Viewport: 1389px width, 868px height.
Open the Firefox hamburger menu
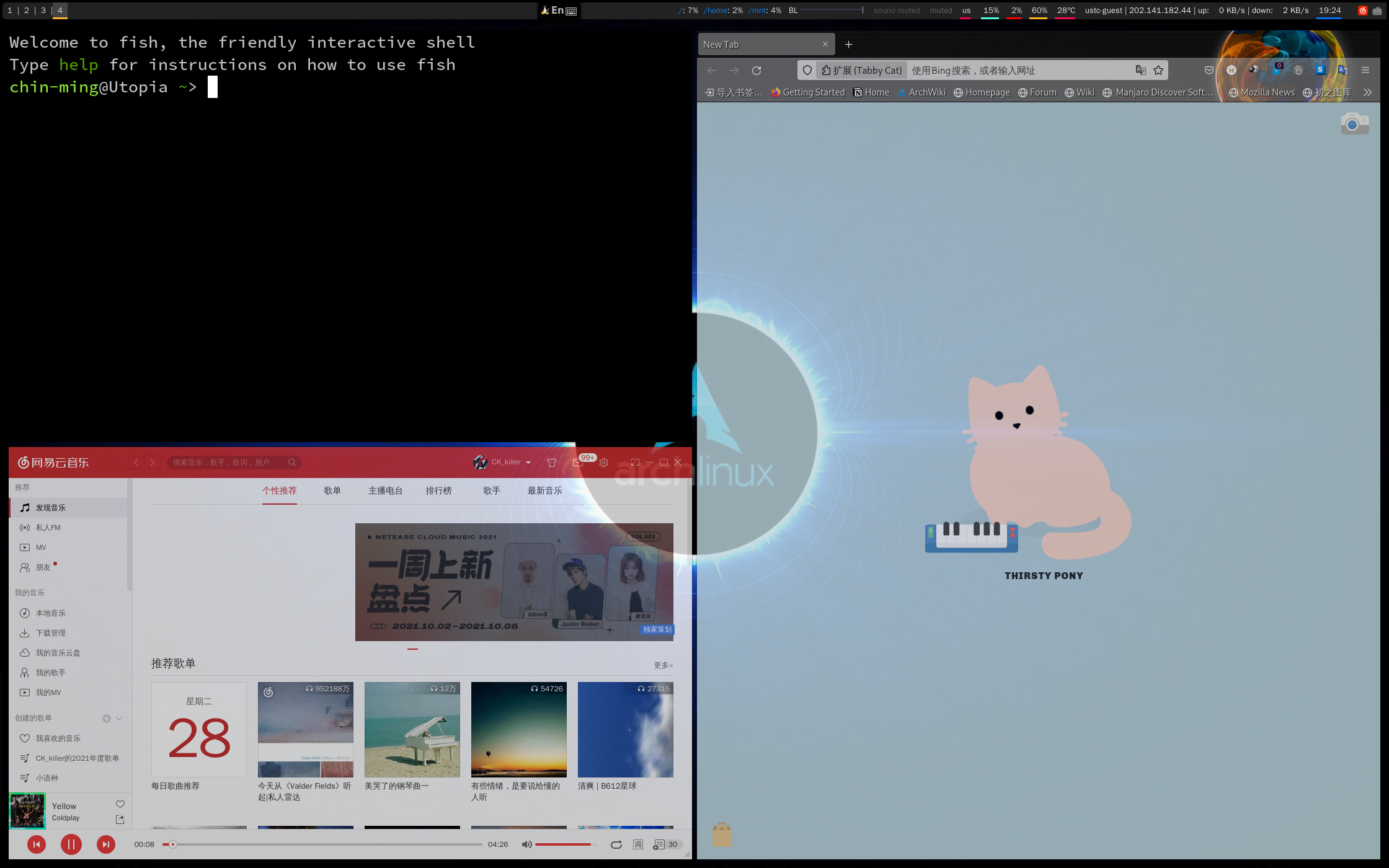pyautogui.click(x=1365, y=71)
